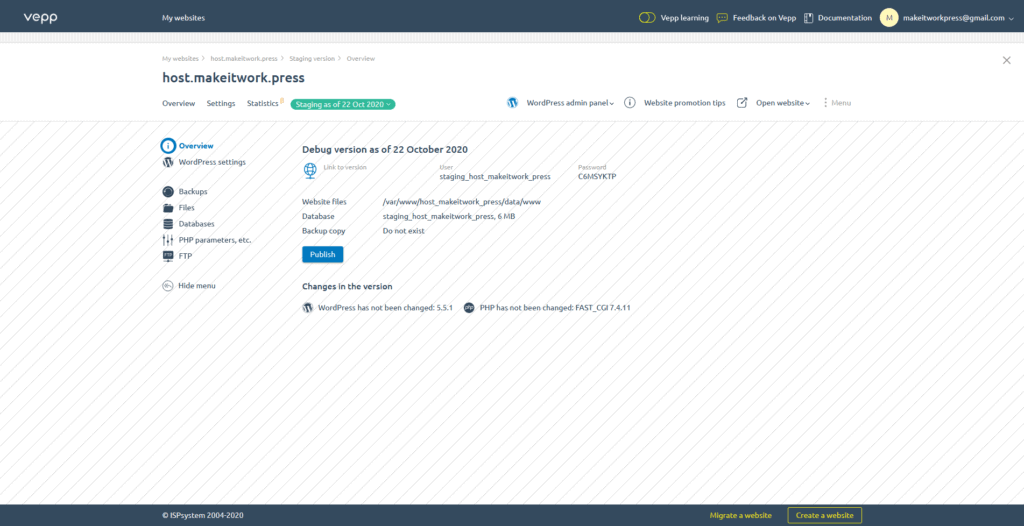Open PHP parameters, etc. section
This screenshot has height=526, width=1024.
click(x=215, y=240)
